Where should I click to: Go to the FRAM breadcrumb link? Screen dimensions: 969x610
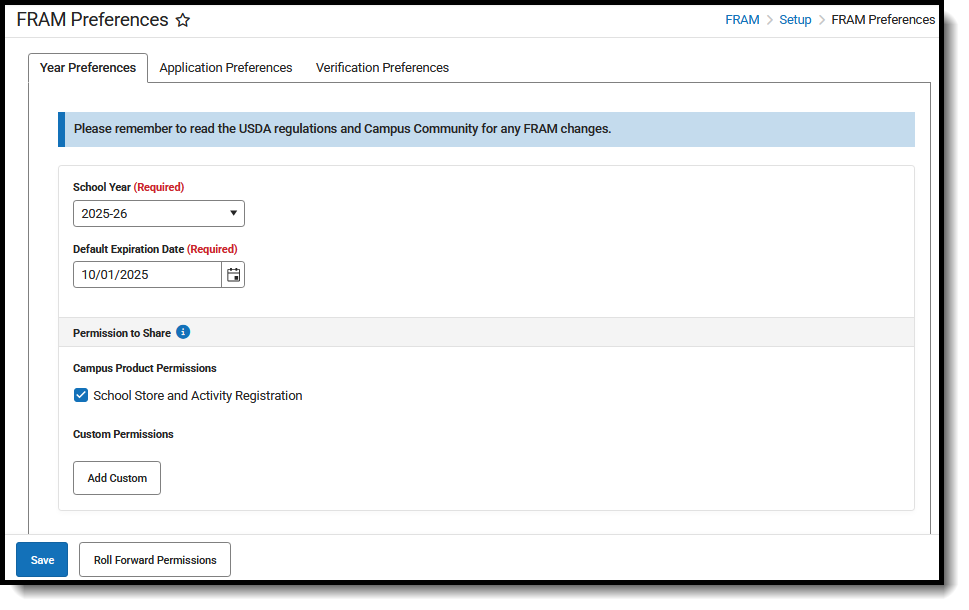pos(742,20)
